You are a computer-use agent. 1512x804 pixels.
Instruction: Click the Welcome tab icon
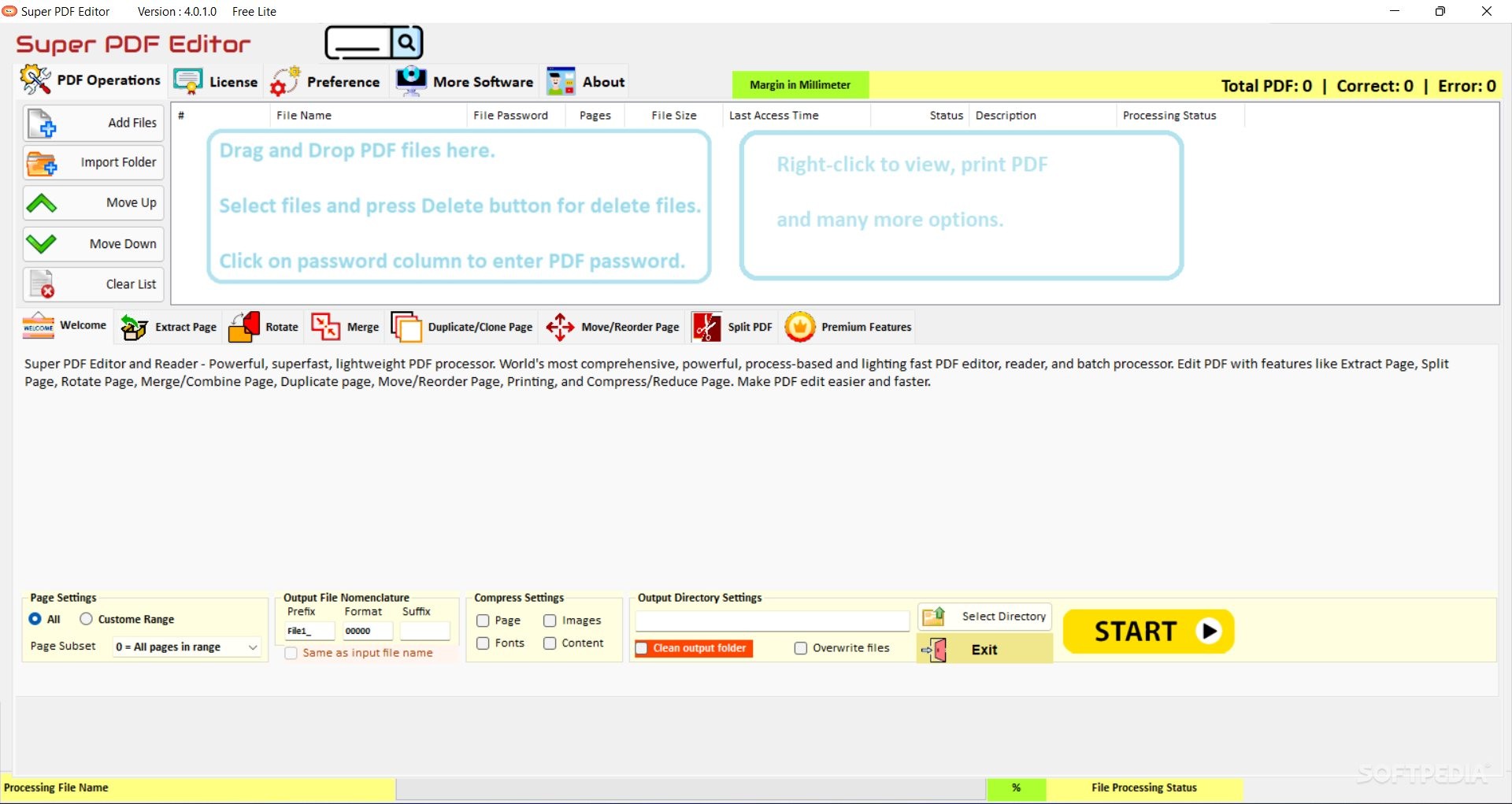click(x=38, y=326)
